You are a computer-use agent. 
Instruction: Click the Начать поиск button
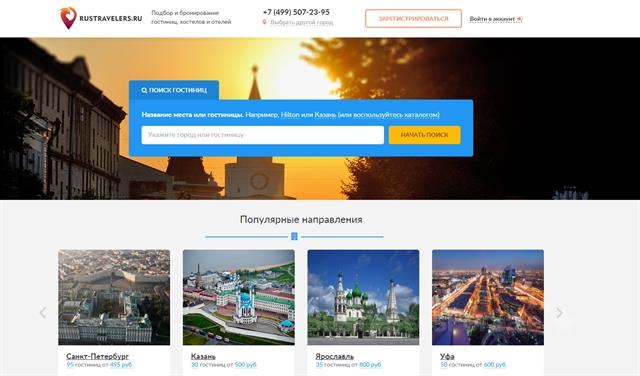tap(424, 135)
